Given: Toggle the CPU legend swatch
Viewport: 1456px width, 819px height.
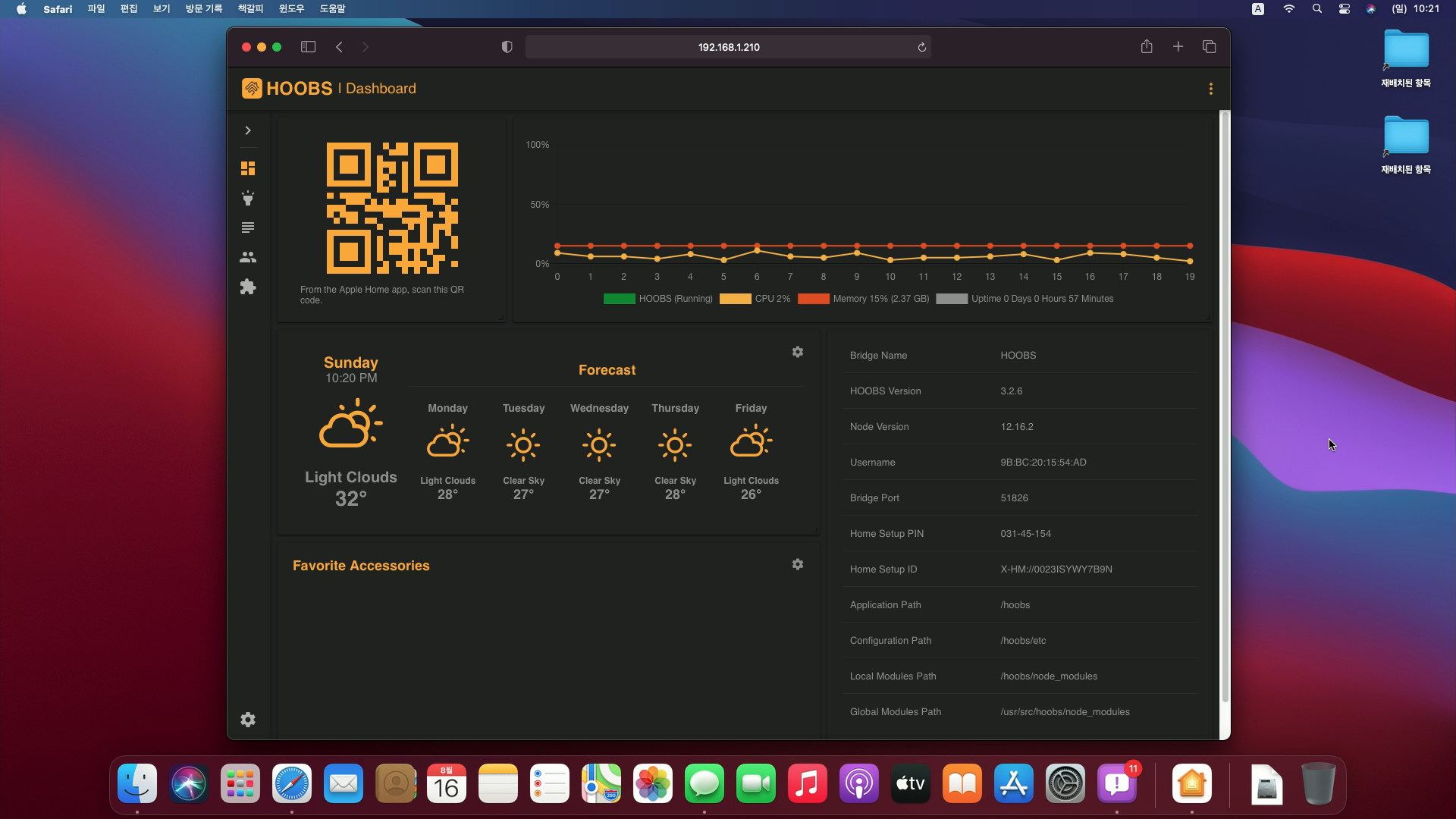Looking at the screenshot, I should click(735, 299).
